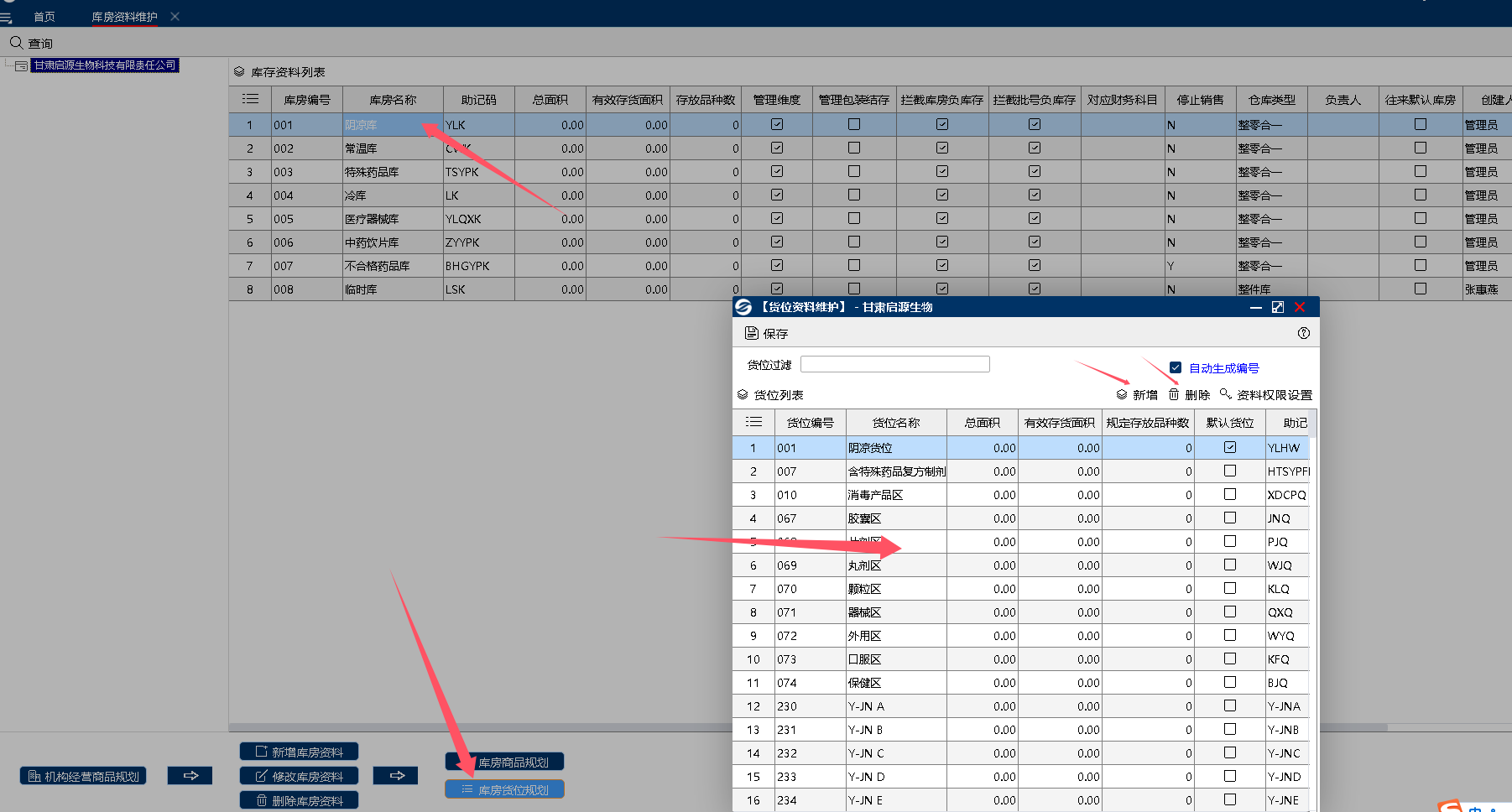1512x812 pixels.
Task: Click 删除 trash icon in 货位 dialog
Action: 1174,394
